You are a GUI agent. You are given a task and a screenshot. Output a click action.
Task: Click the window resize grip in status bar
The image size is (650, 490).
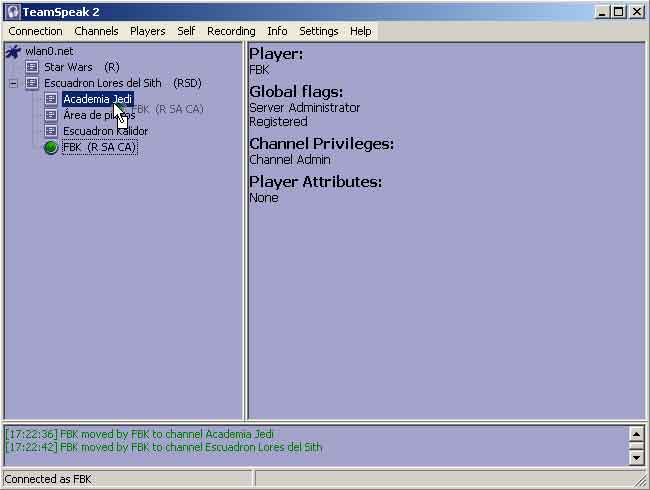pyautogui.click(x=641, y=481)
